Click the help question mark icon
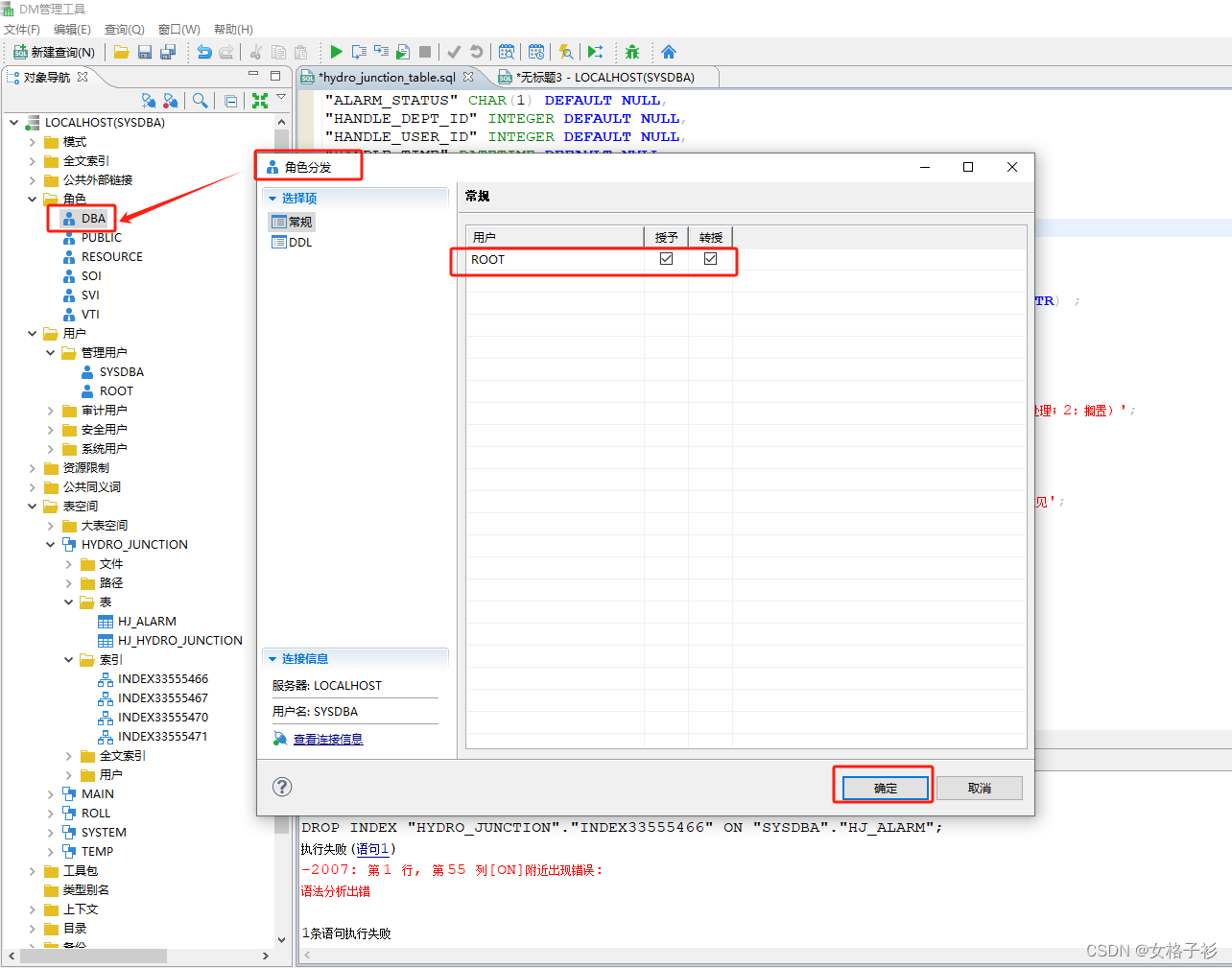The height and width of the screenshot is (968, 1232). pos(282,787)
